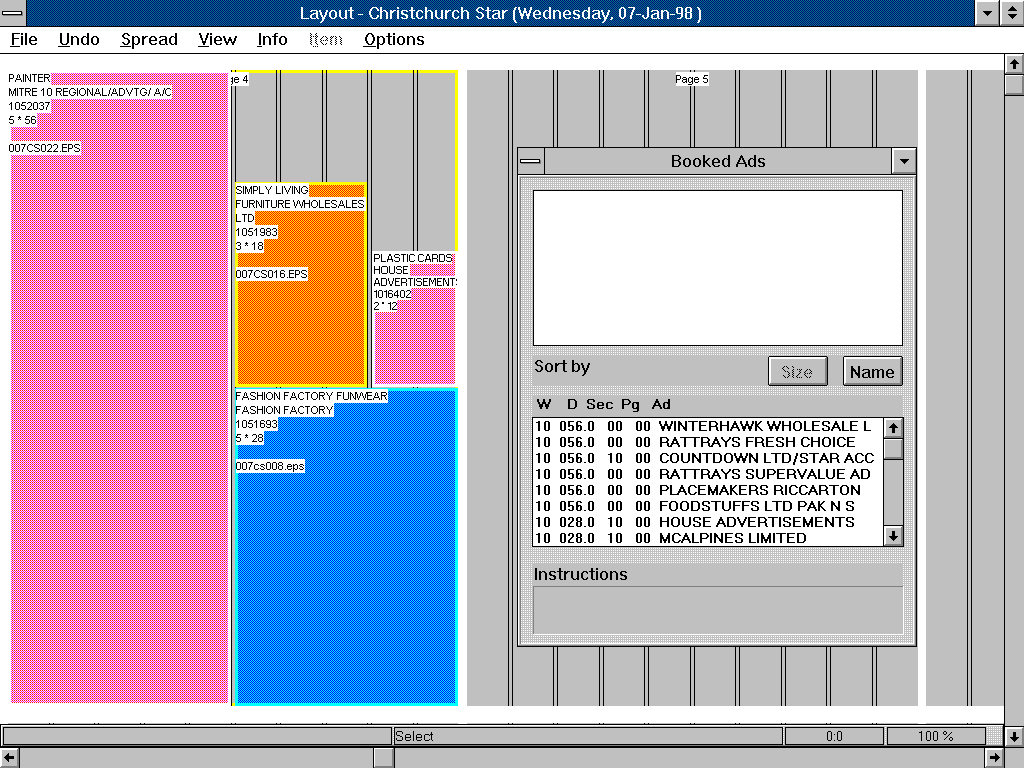Open the File menu
Screen dimensions: 1024x768
[x=24, y=40]
